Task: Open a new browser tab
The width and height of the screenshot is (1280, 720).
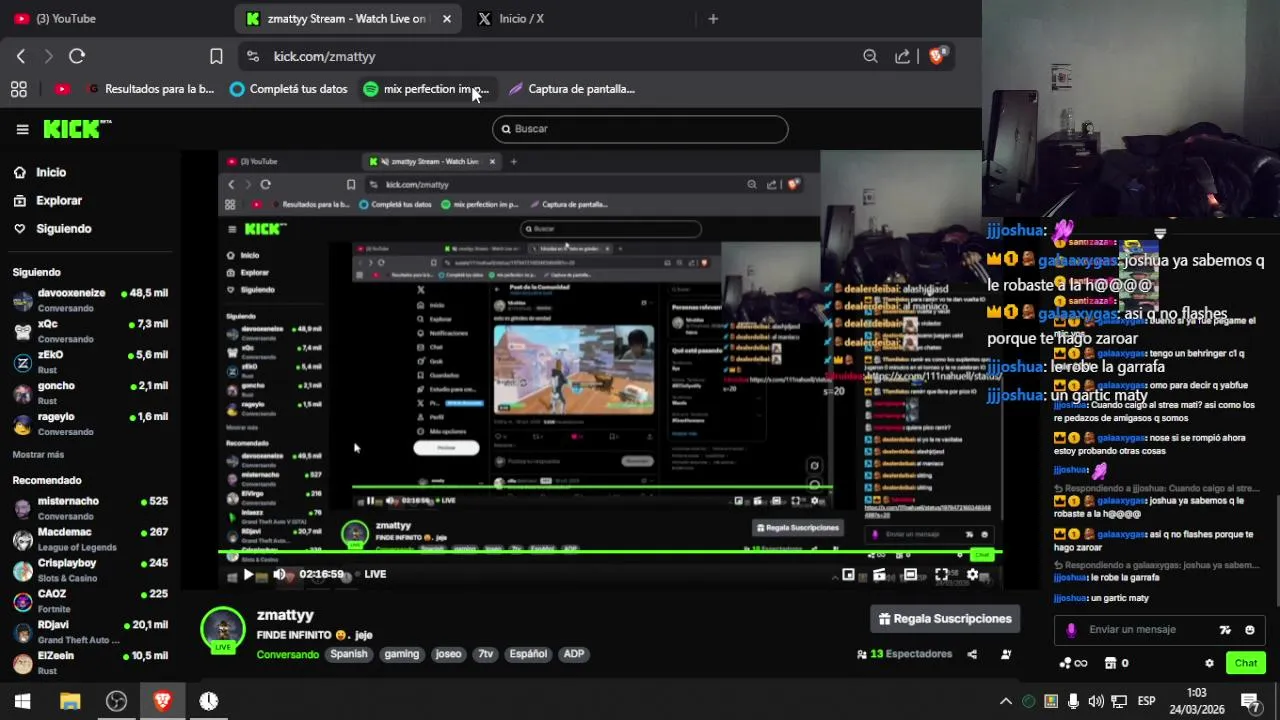Action: click(x=713, y=18)
